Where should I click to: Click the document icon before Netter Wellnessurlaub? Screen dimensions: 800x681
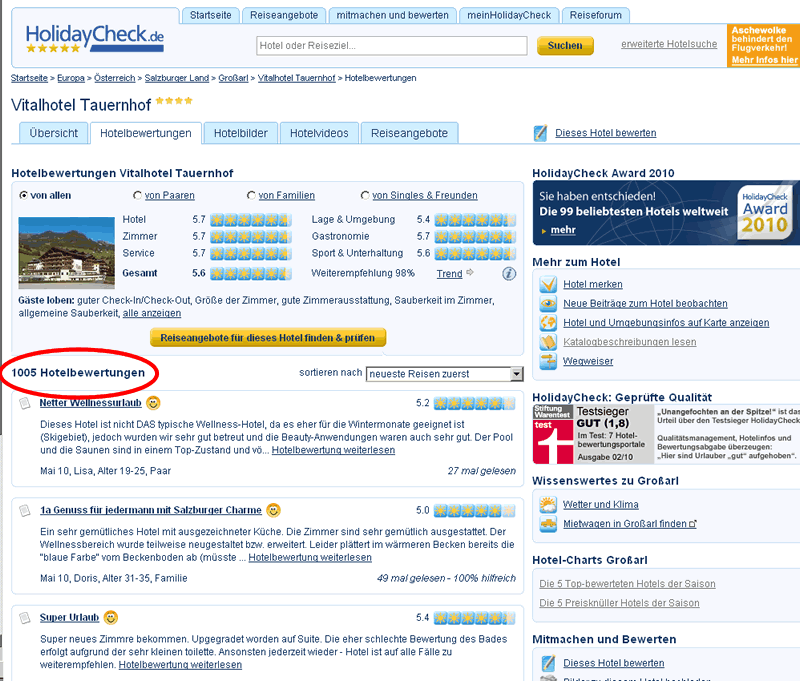point(24,403)
